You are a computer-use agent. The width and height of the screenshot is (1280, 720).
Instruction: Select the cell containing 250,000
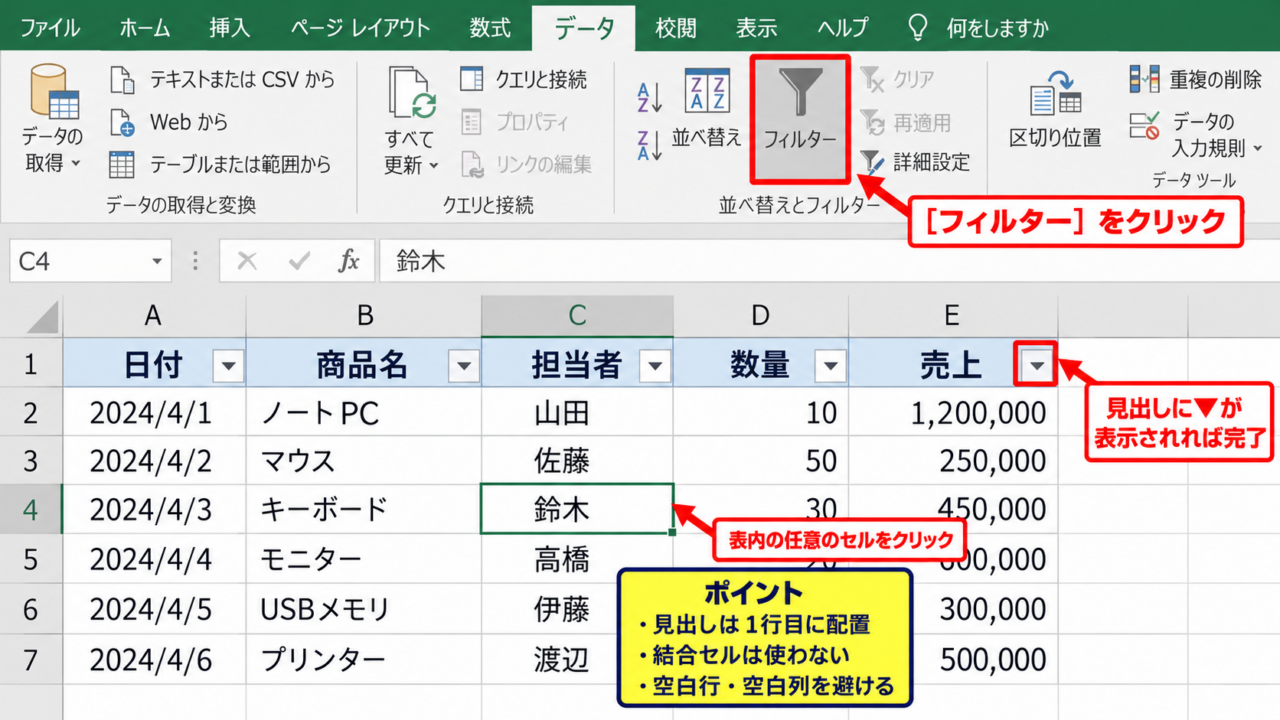pos(953,461)
